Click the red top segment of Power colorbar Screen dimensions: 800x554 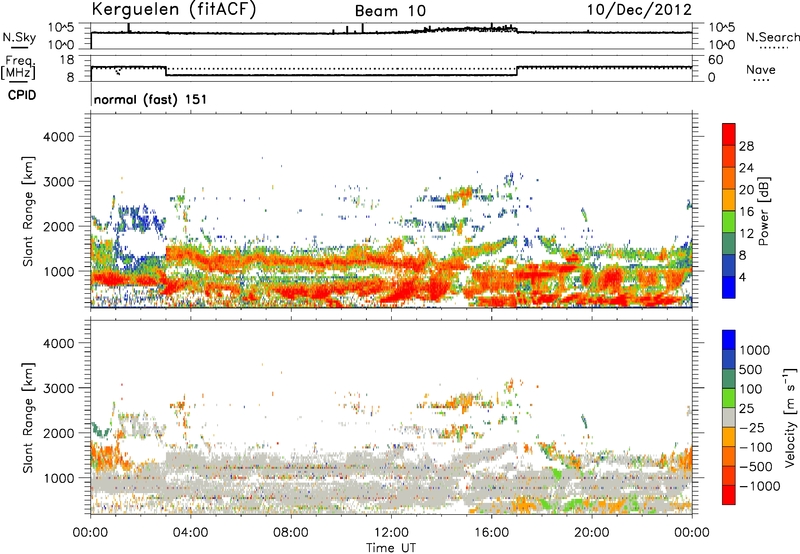click(729, 134)
